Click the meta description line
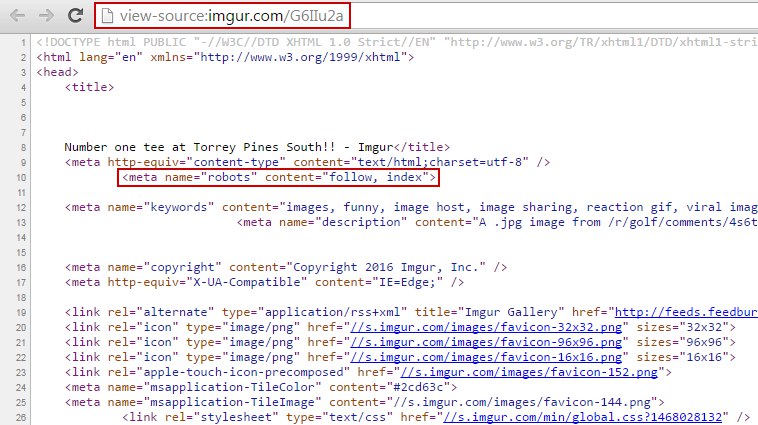 point(497,222)
